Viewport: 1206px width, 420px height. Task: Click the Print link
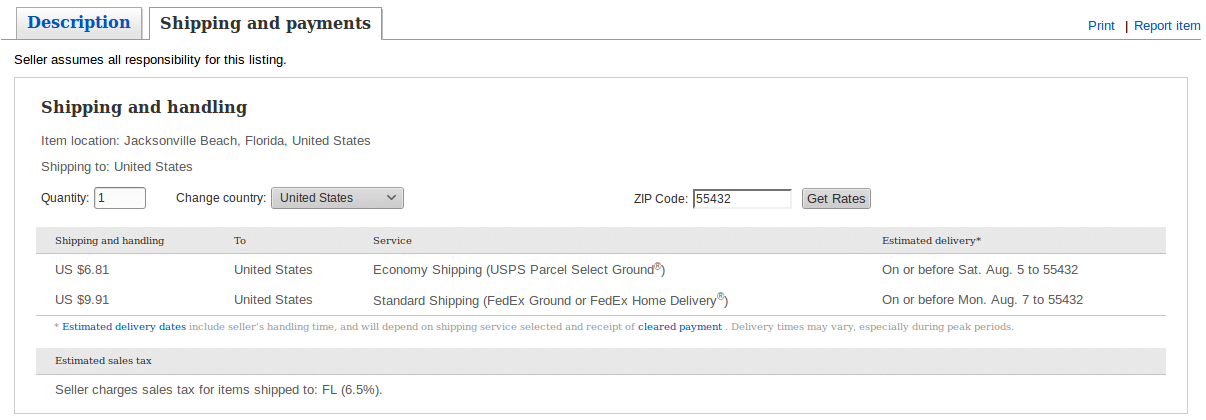[1101, 26]
